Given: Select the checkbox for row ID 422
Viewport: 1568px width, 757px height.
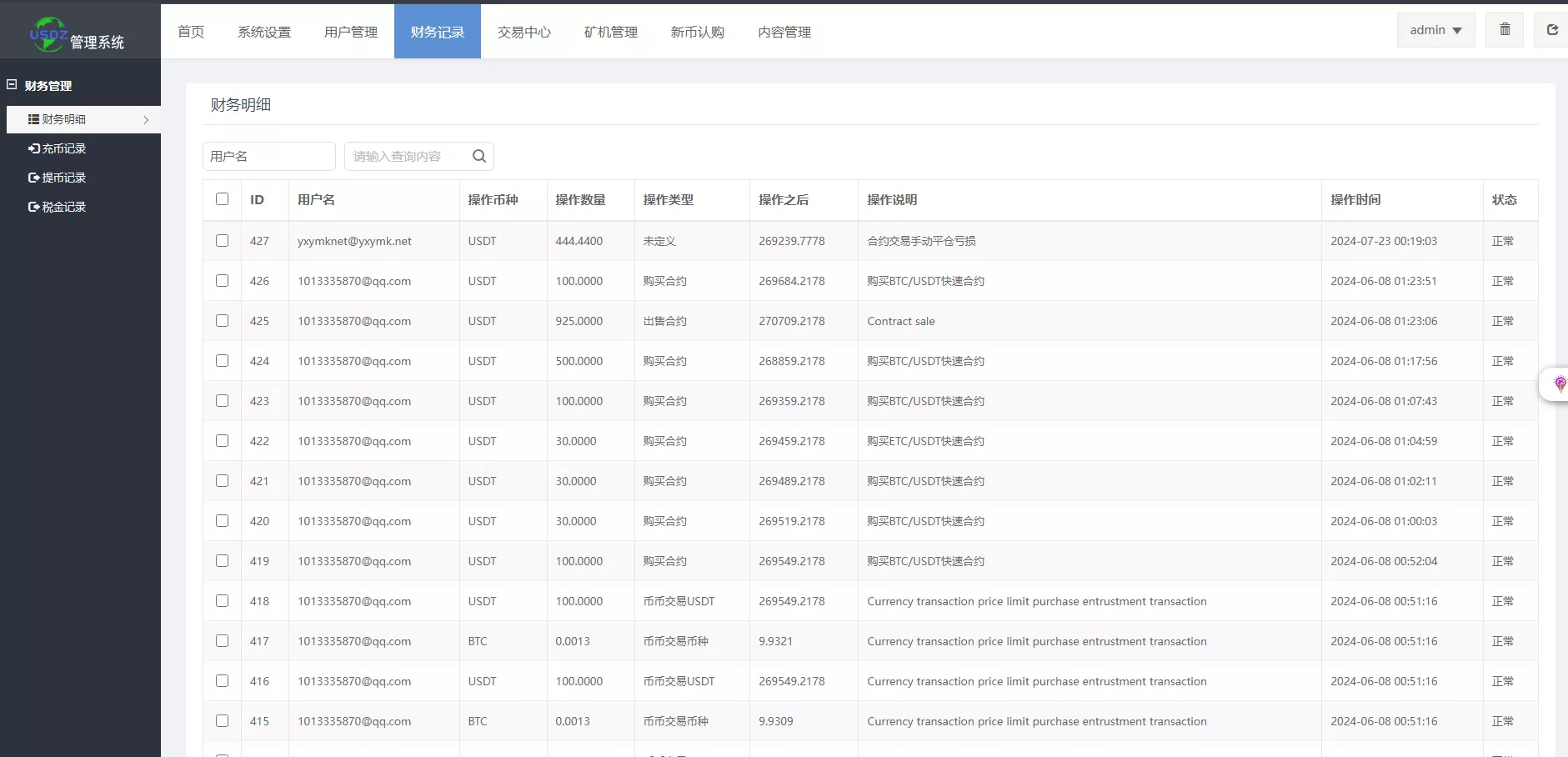Looking at the screenshot, I should 222,441.
